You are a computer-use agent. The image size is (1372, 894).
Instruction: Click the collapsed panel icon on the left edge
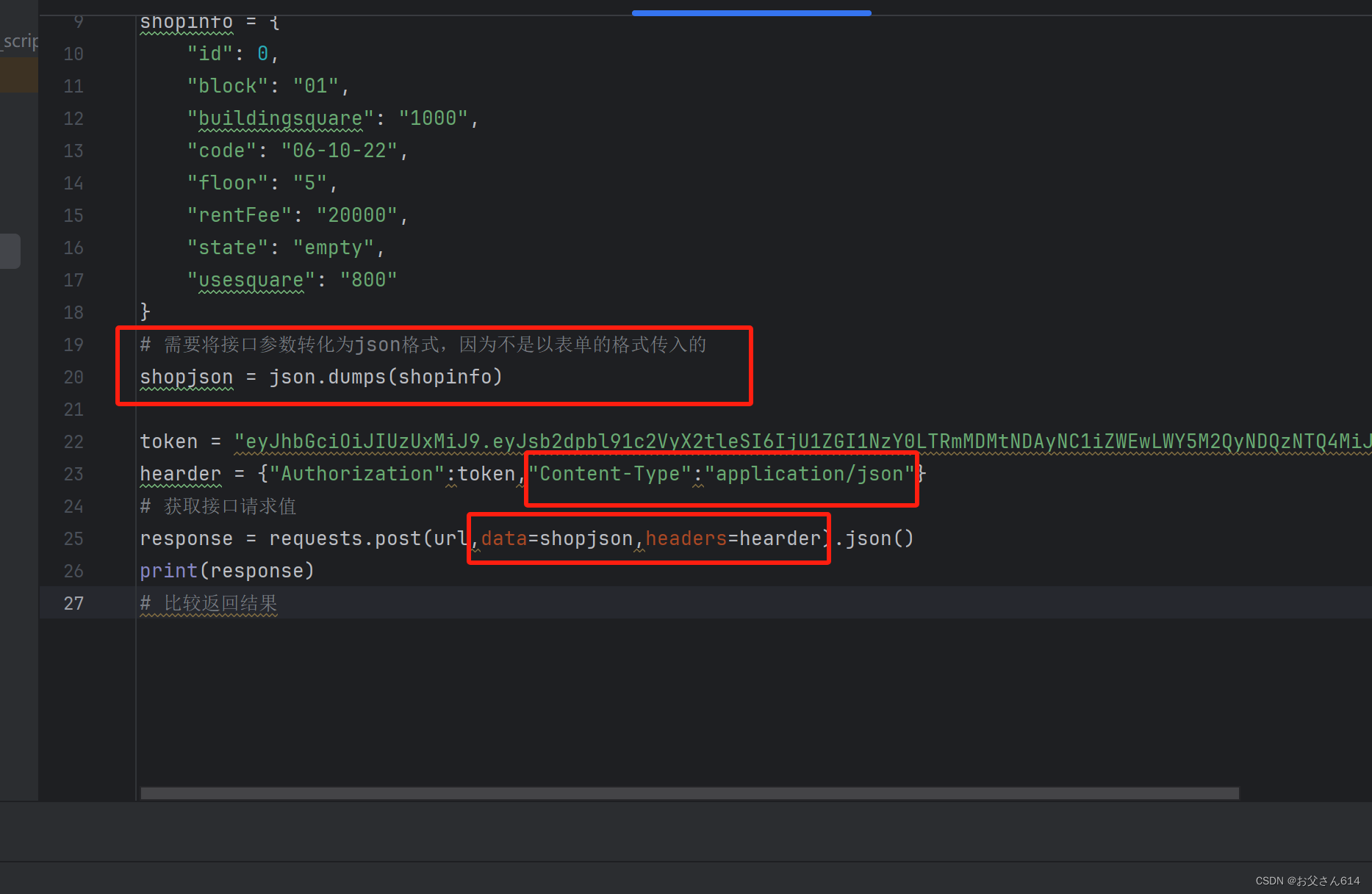(x=10, y=250)
